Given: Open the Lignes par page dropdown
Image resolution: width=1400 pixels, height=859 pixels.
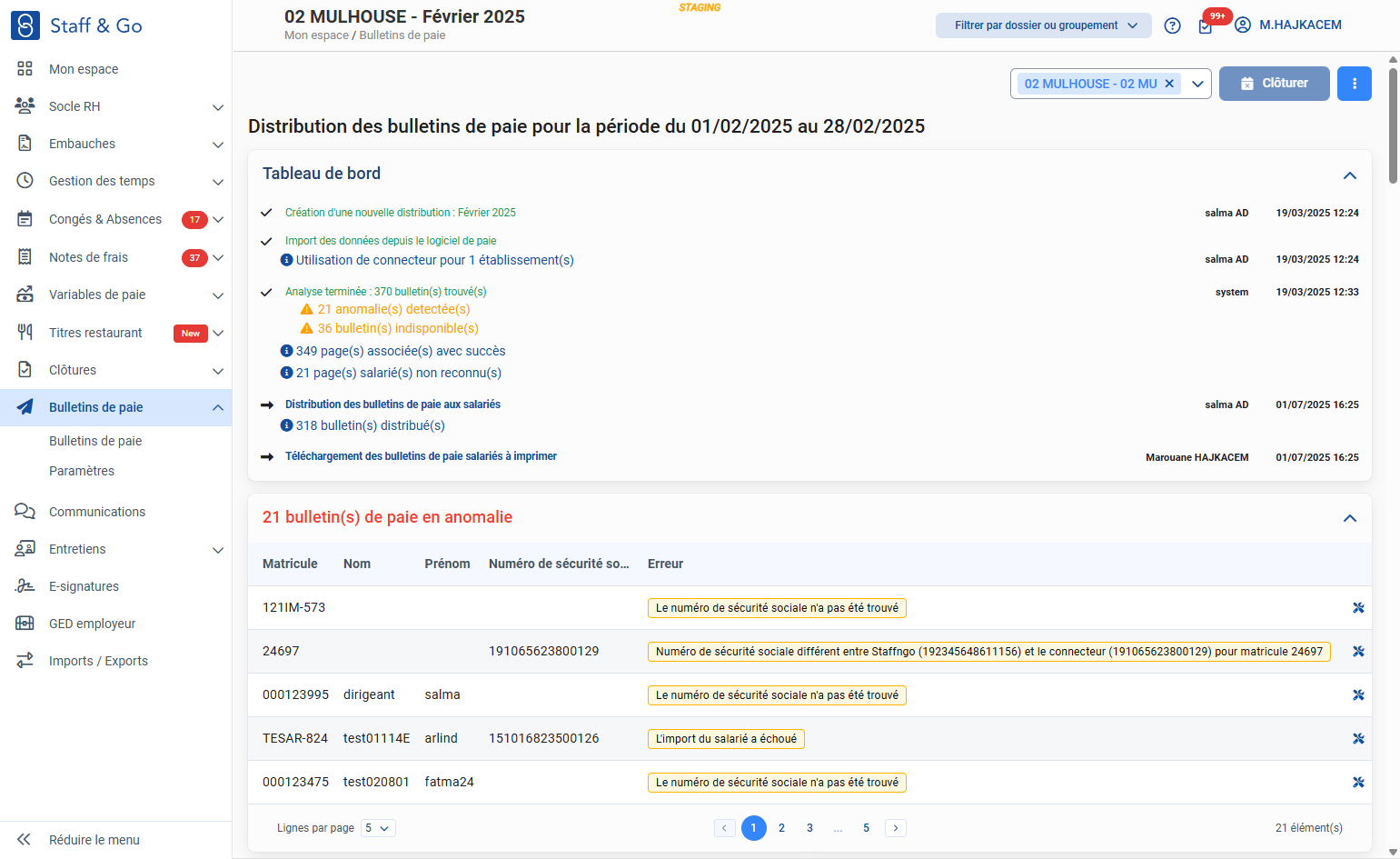Looking at the screenshot, I should click(378, 828).
